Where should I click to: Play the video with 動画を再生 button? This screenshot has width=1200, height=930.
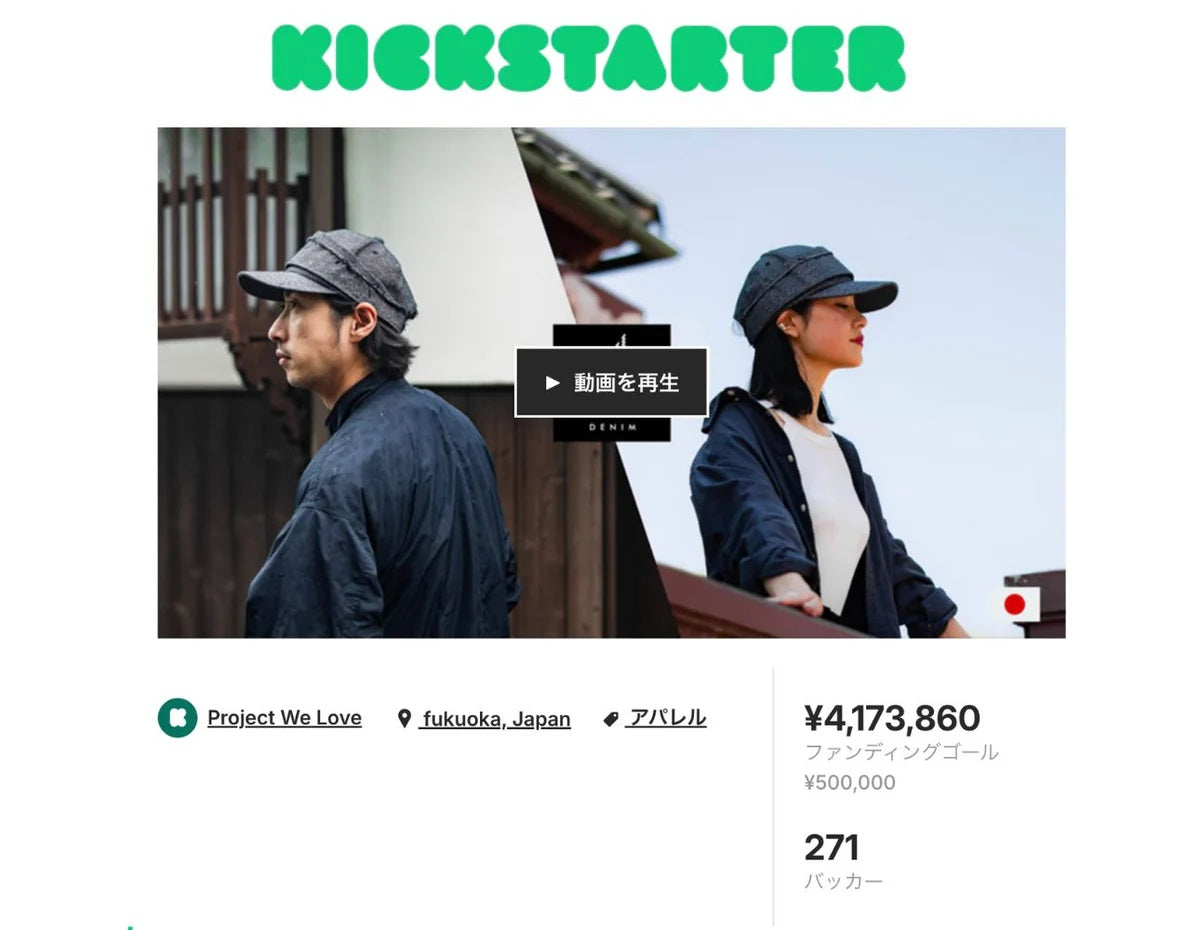[611, 382]
